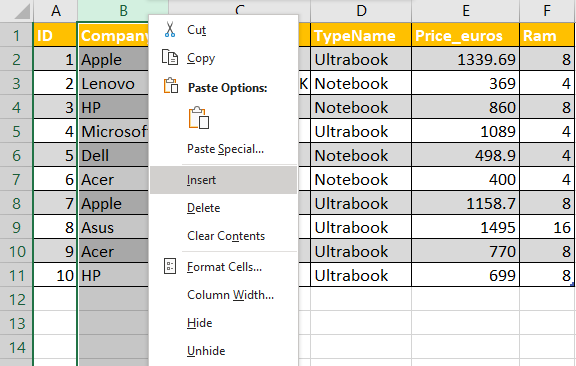The width and height of the screenshot is (576, 366).
Task: Click the price cell 498.9
Action: [466, 155]
